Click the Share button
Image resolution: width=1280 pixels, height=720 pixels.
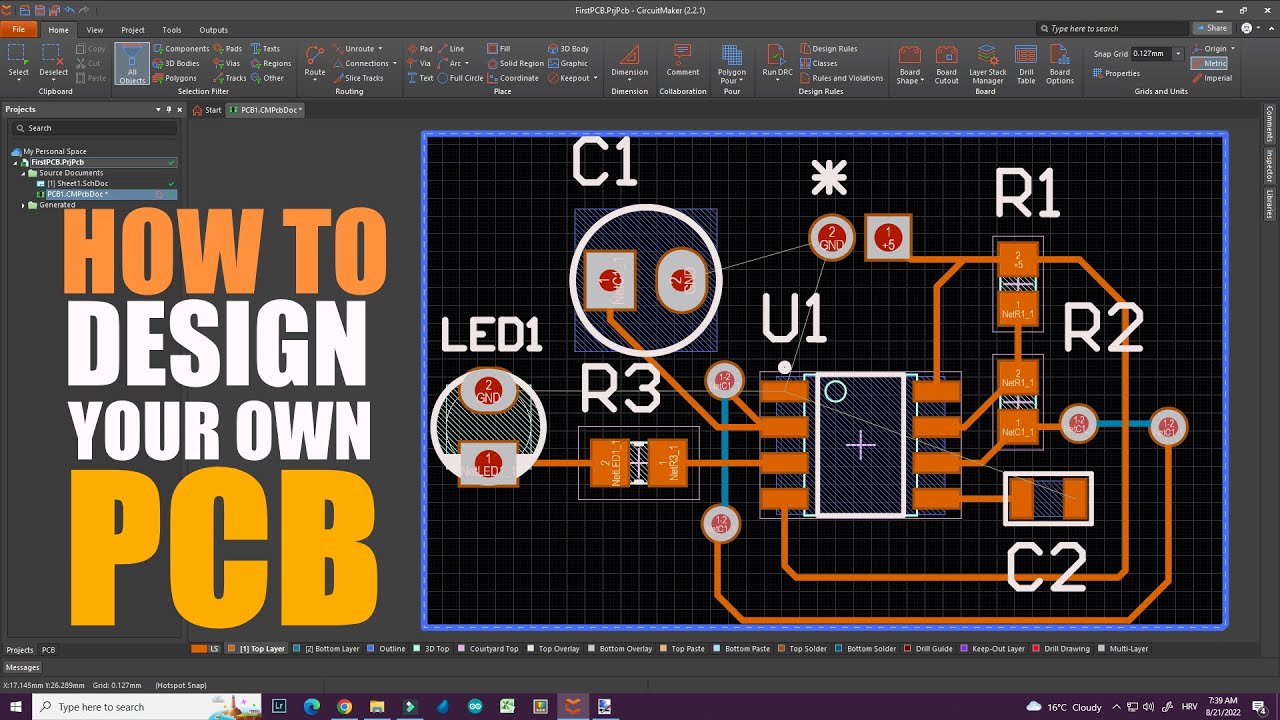pos(1212,28)
